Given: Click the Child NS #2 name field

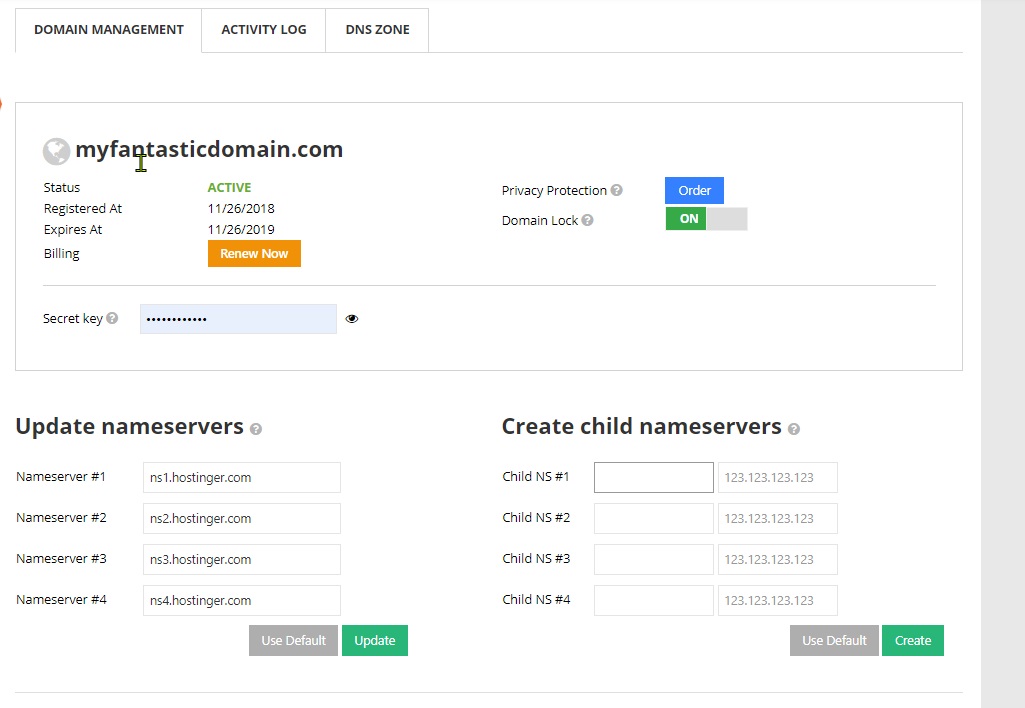Looking at the screenshot, I should pos(654,518).
